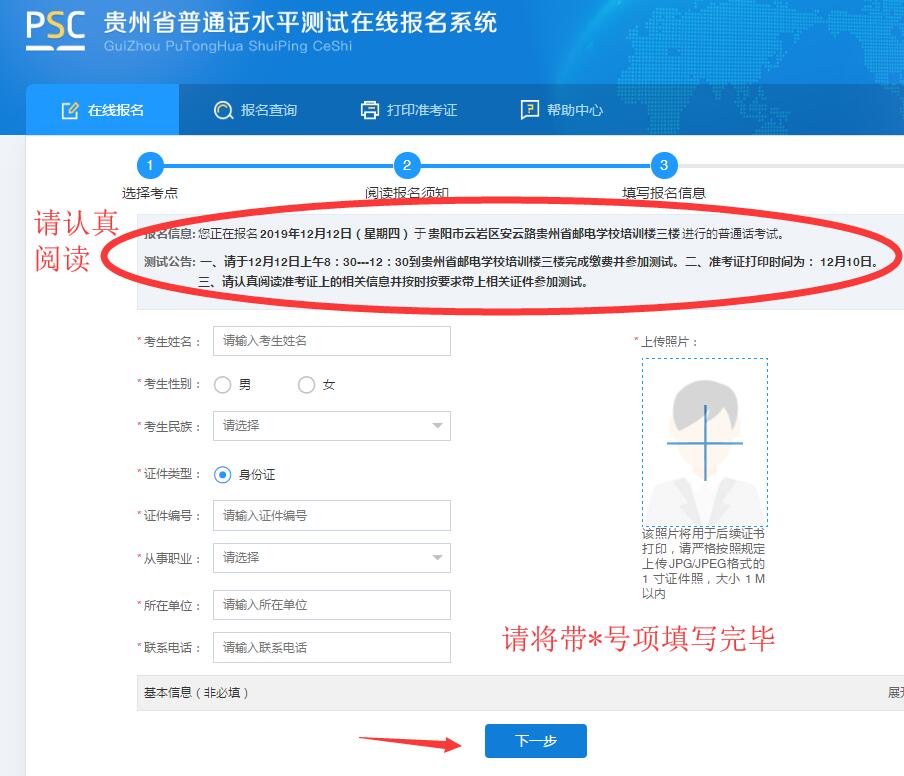Image resolution: width=904 pixels, height=776 pixels.
Task: Click step 1 circle 选择考点
Action: [149, 166]
